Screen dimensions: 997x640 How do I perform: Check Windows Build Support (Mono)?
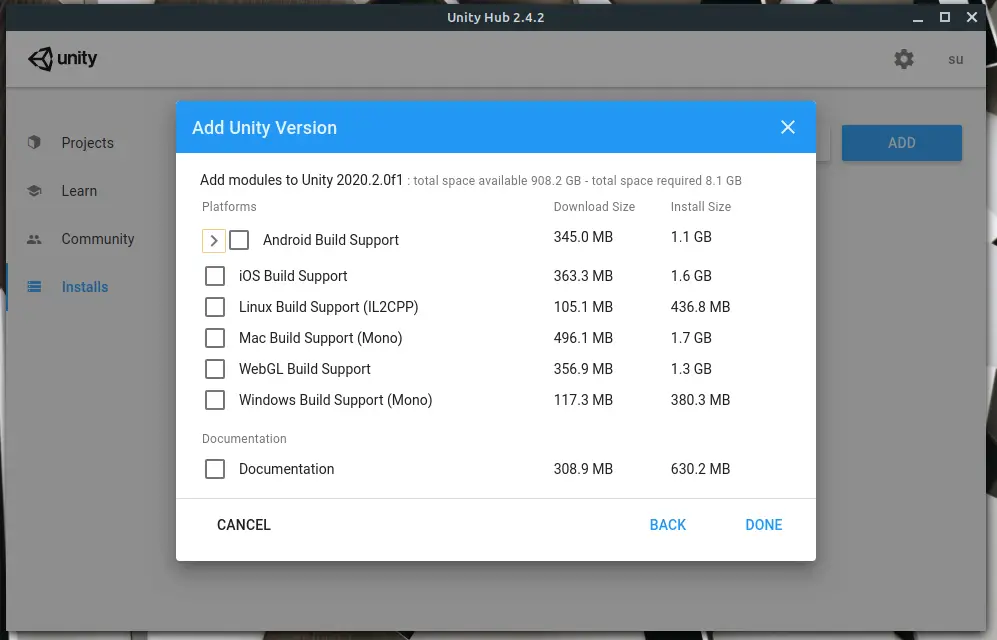pos(215,400)
